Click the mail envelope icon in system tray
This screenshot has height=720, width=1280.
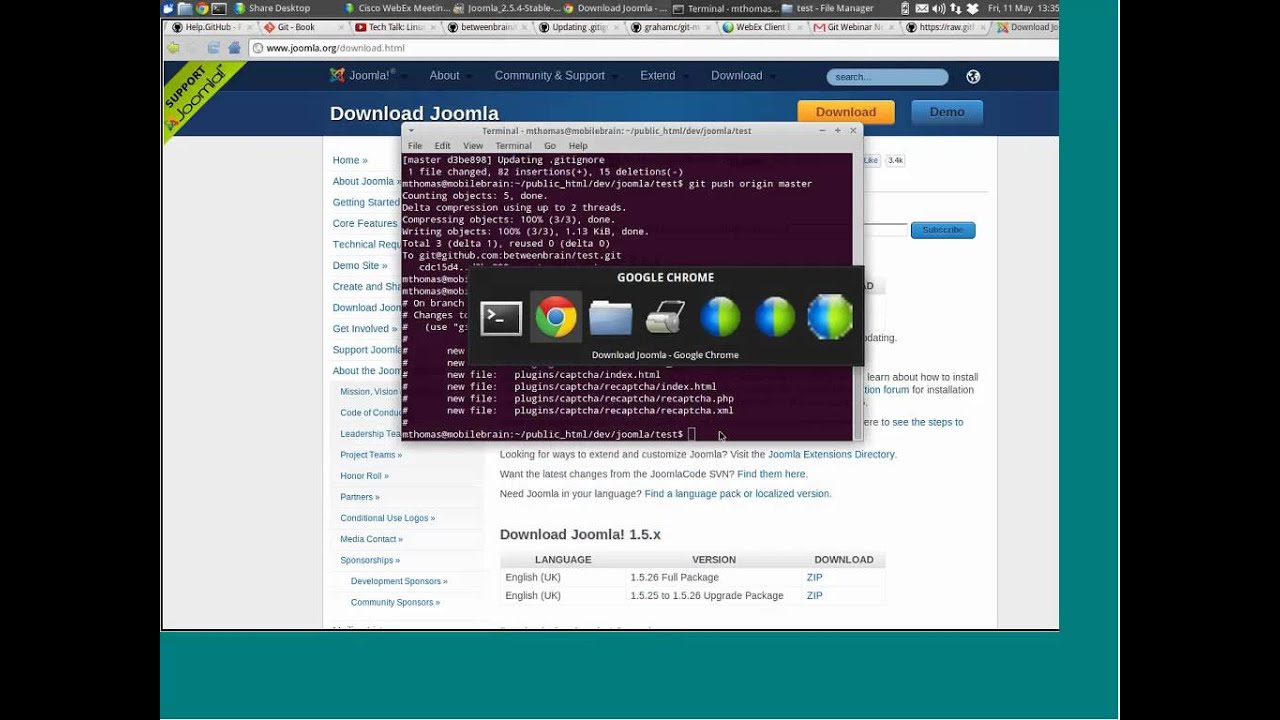[x=921, y=8]
